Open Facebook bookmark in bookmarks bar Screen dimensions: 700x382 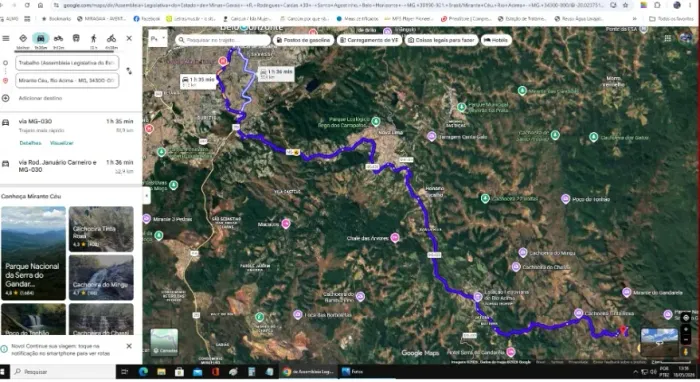point(147,19)
